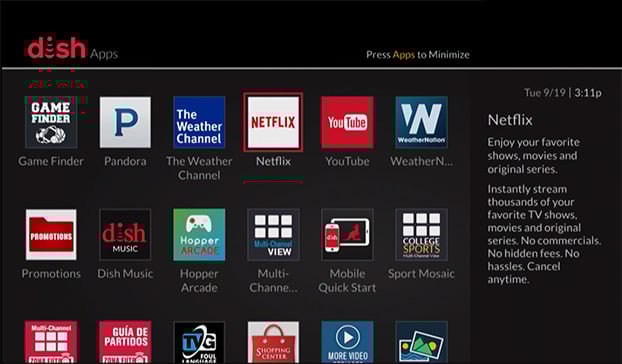Launch the TVG Foul Language app
The image size is (622, 364).
(x=199, y=342)
